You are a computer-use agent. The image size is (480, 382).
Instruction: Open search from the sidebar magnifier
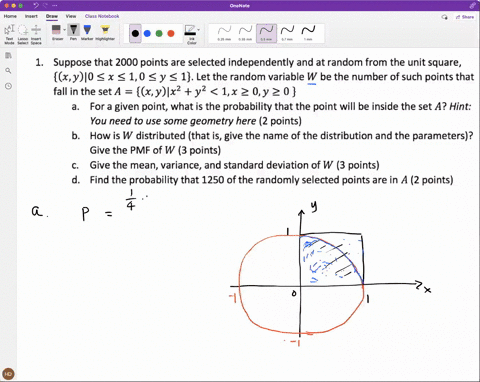[x=9, y=71]
